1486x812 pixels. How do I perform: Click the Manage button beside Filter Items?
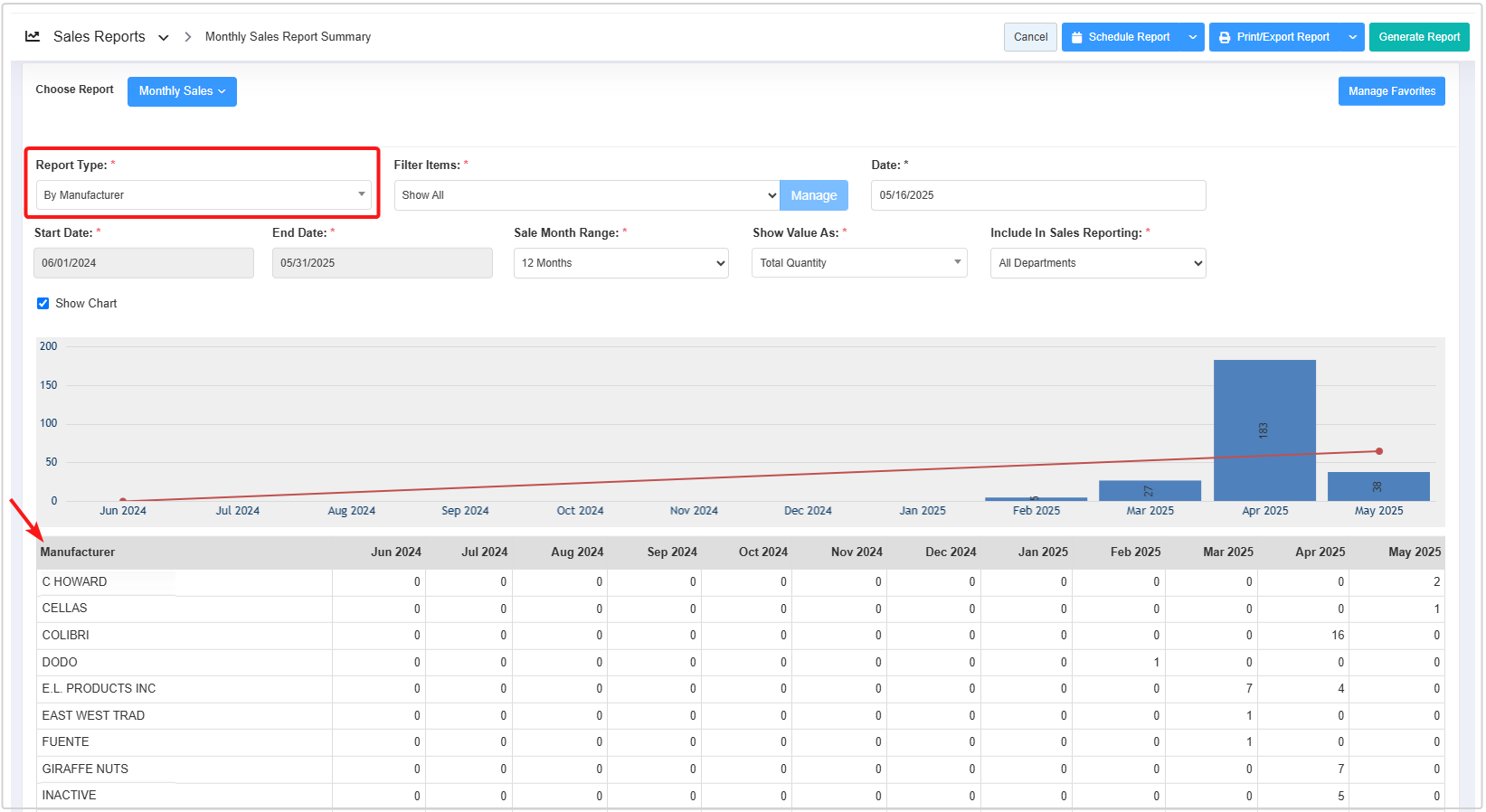tap(813, 195)
